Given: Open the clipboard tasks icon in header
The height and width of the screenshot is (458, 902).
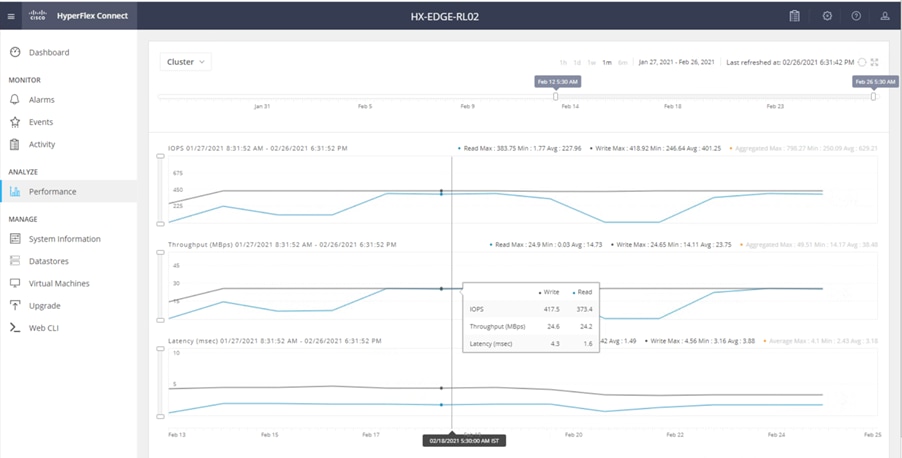Looking at the screenshot, I should (794, 16).
